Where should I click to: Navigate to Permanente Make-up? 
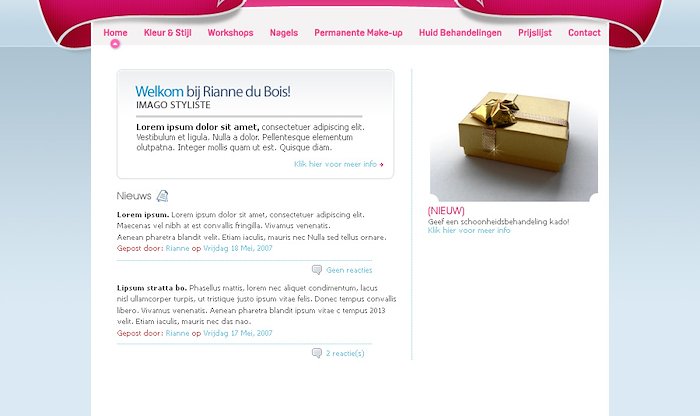pyautogui.click(x=358, y=33)
